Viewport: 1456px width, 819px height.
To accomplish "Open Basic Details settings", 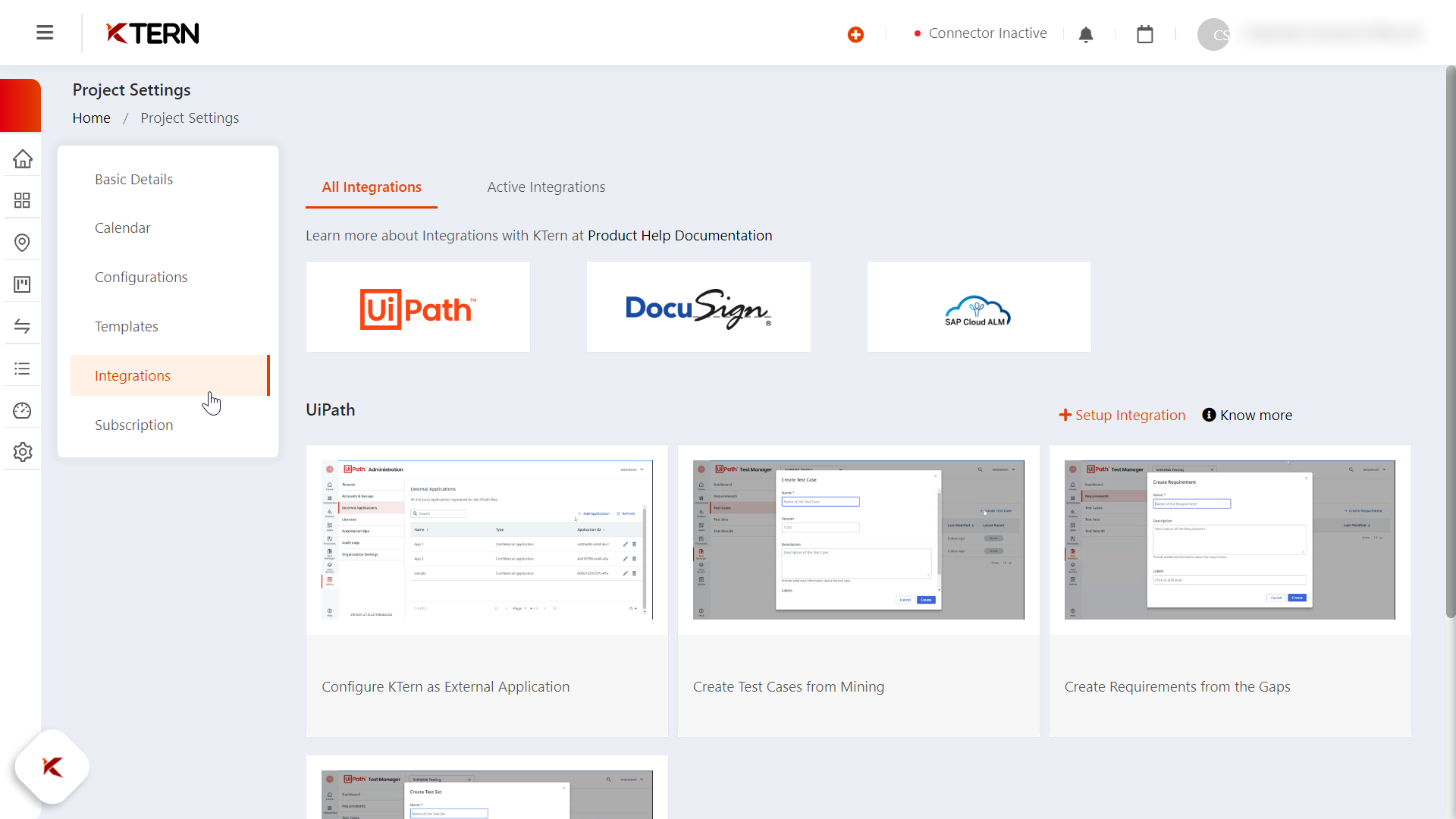I will [x=133, y=180].
